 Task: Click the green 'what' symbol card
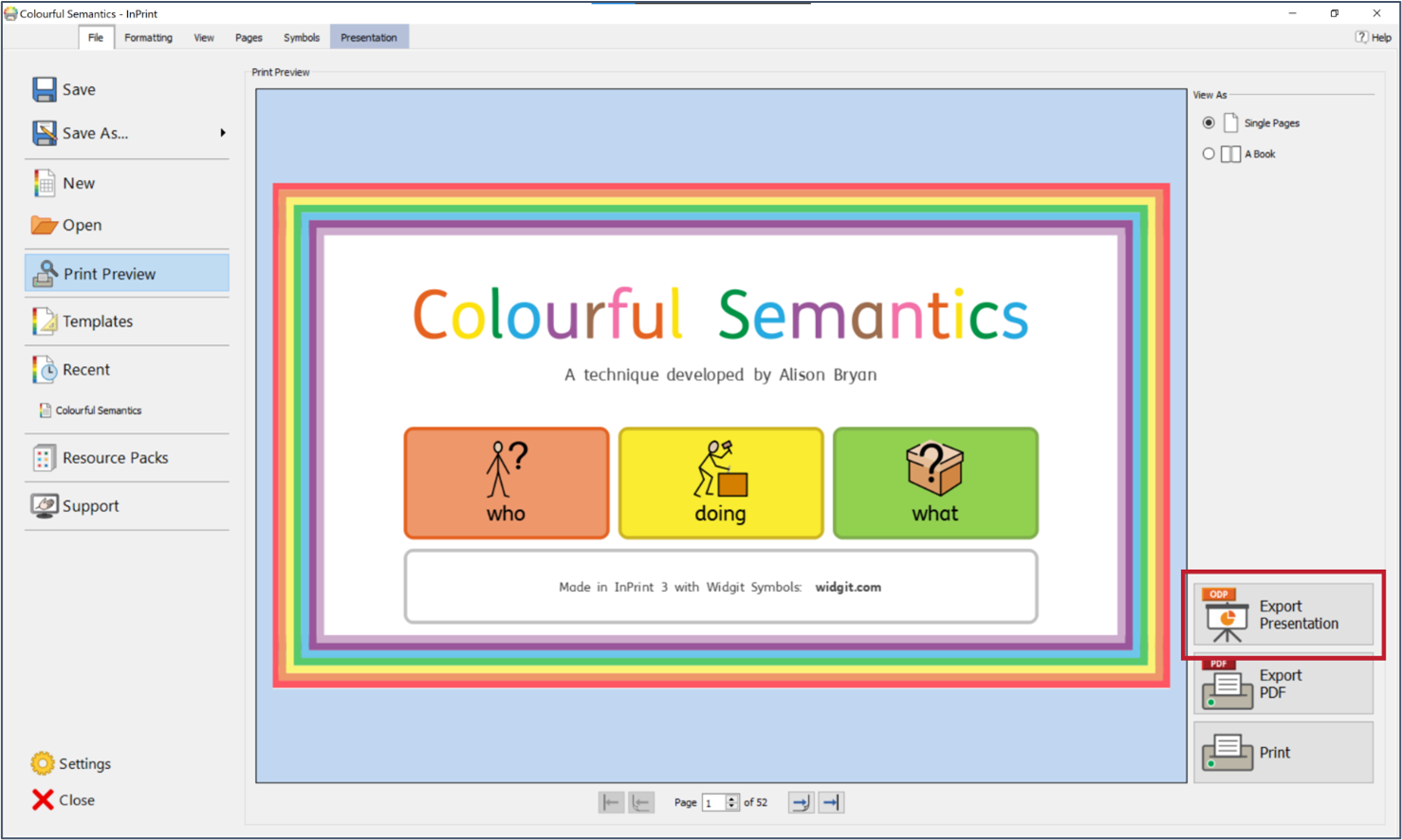[935, 484]
